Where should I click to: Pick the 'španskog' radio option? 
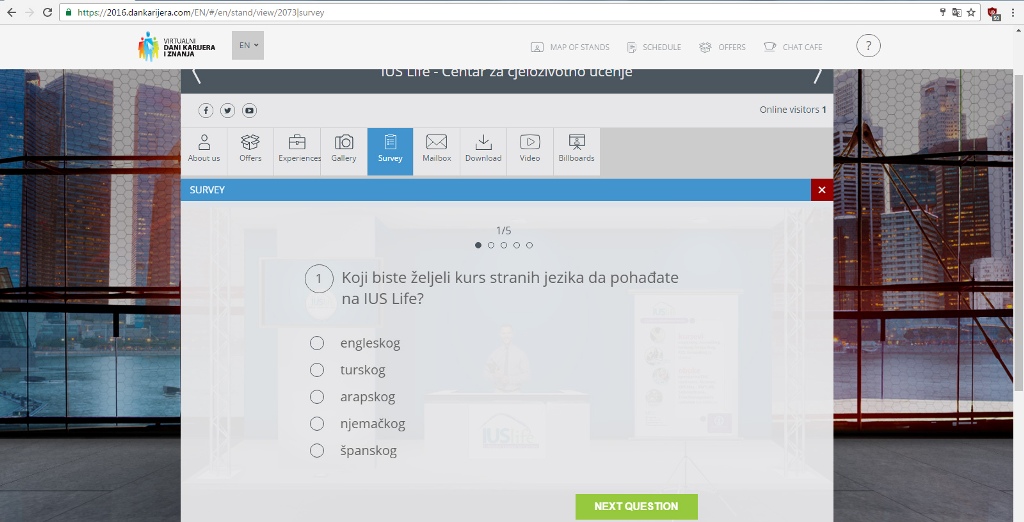317,451
